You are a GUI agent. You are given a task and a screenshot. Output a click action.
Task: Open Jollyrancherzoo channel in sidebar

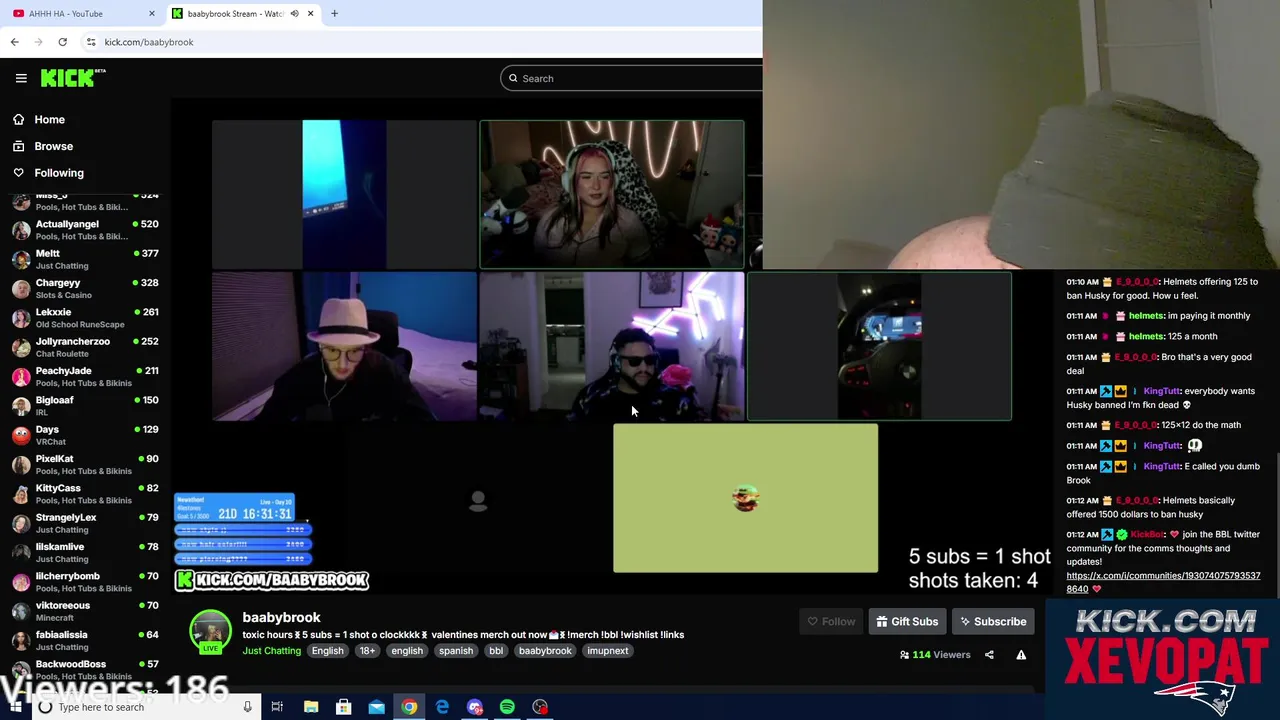click(85, 347)
